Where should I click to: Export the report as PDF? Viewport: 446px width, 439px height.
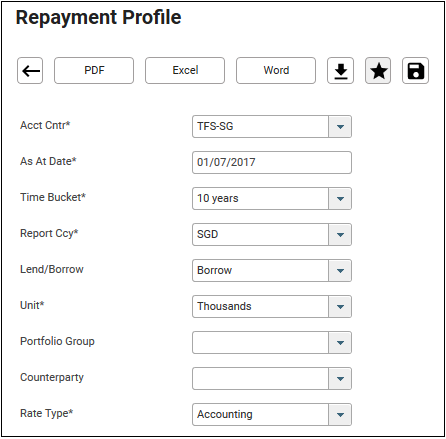[94, 71]
